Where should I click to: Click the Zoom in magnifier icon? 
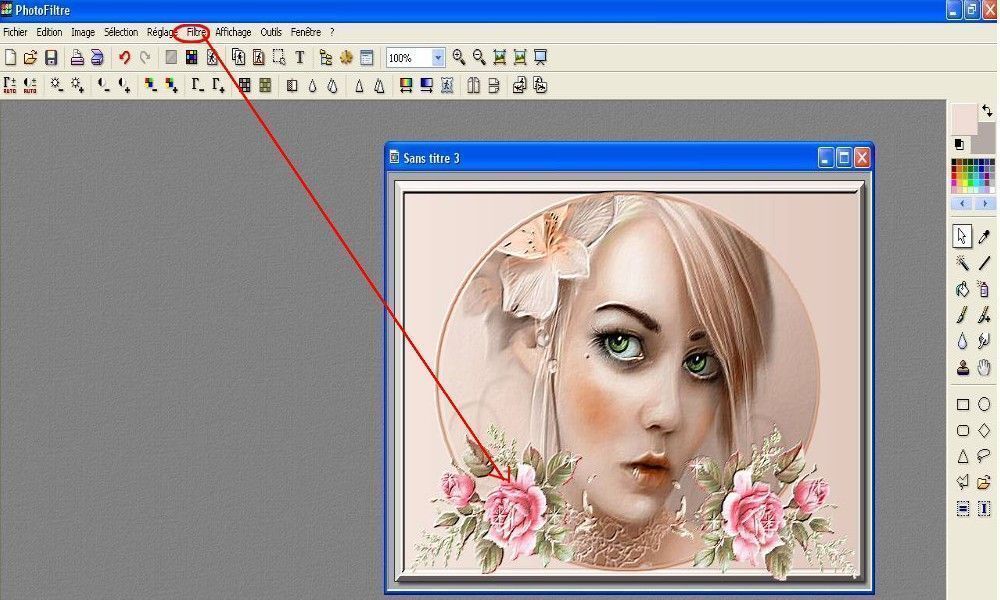[459, 57]
